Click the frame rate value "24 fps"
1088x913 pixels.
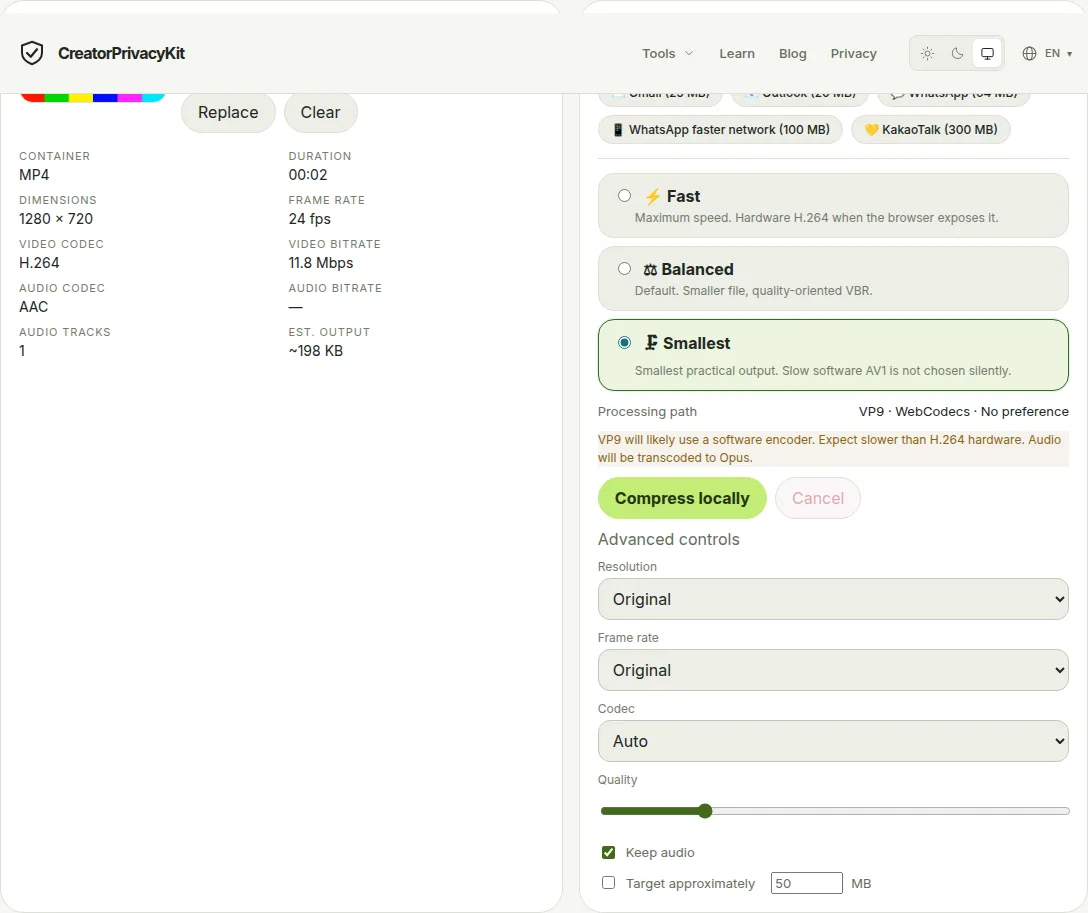click(309, 219)
